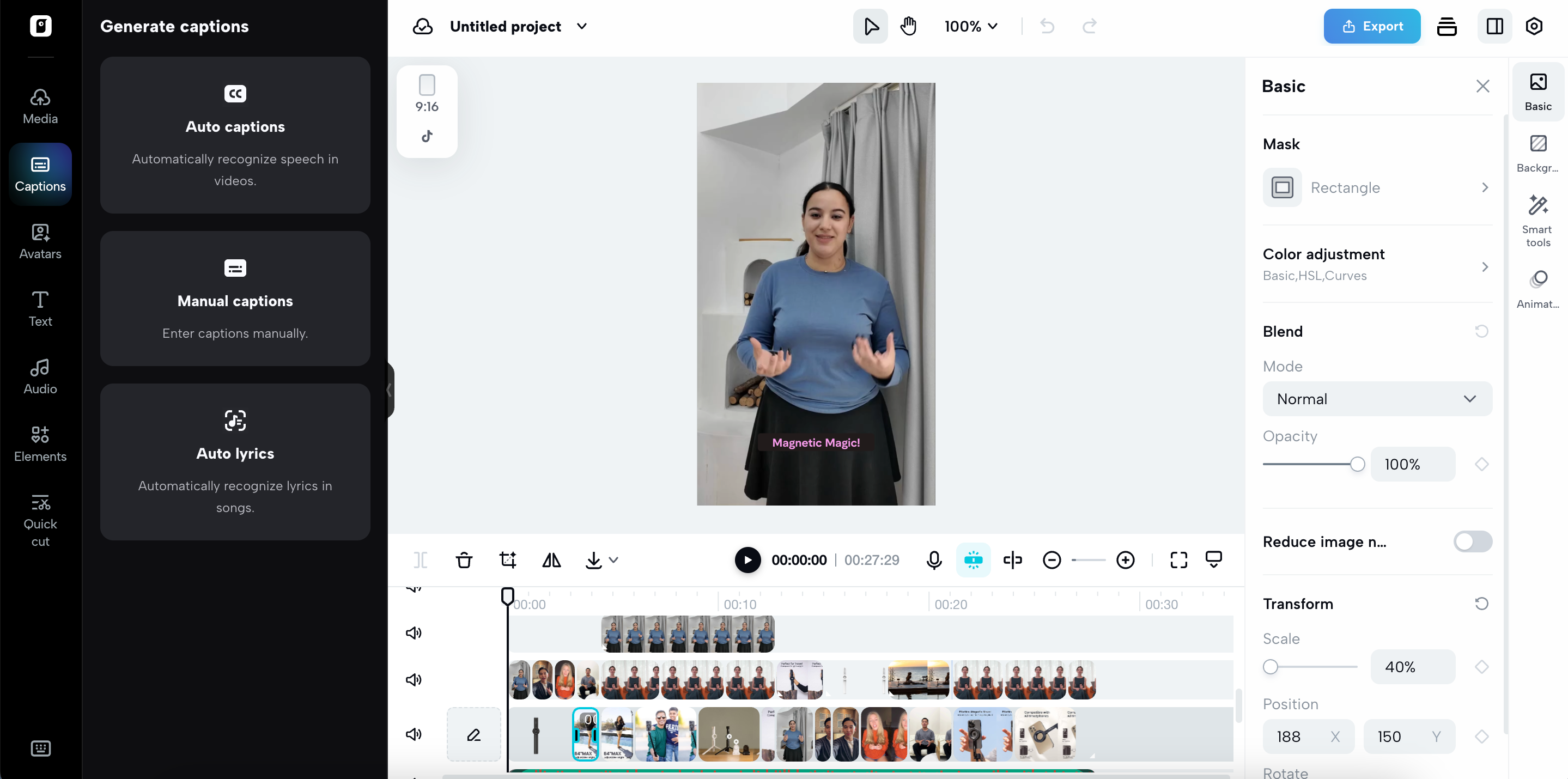The width and height of the screenshot is (1568, 779).
Task: Open fullscreen preview icon
Action: (x=1178, y=560)
